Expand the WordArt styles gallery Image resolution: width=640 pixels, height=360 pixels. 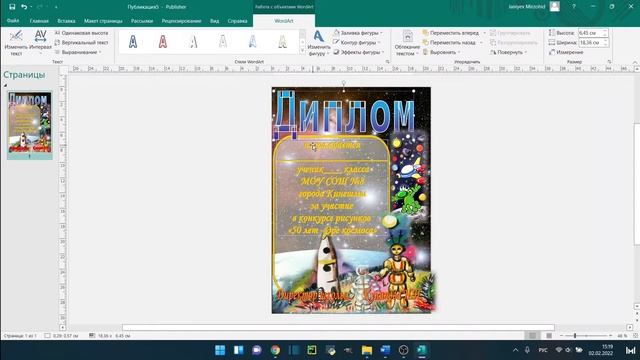pos(302,51)
